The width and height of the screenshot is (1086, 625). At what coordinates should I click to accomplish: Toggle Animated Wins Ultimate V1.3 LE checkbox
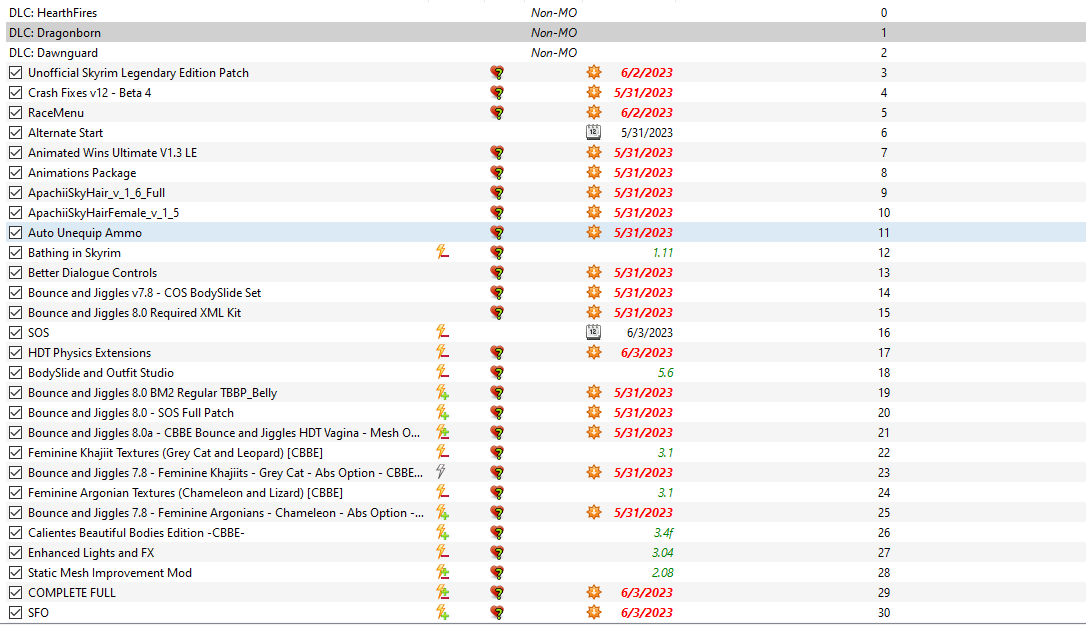[x=15, y=152]
